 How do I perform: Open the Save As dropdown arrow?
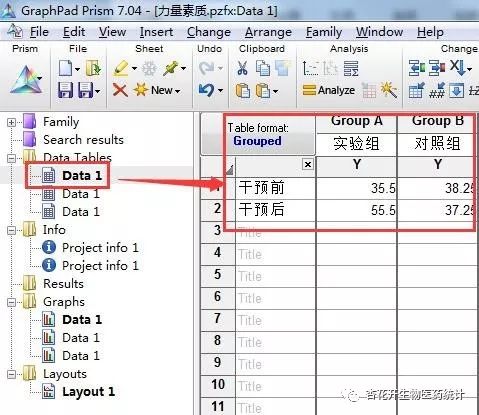click(x=97, y=91)
